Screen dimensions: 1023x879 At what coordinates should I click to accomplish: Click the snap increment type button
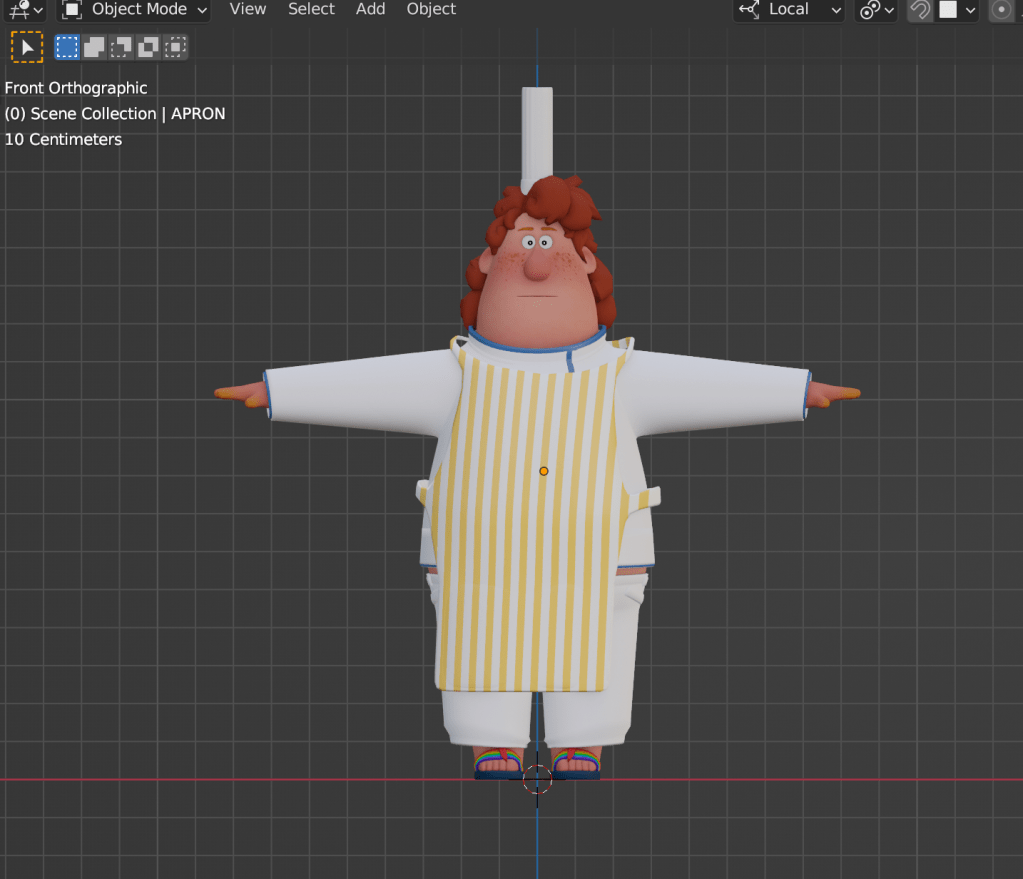pyautogui.click(x=948, y=10)
